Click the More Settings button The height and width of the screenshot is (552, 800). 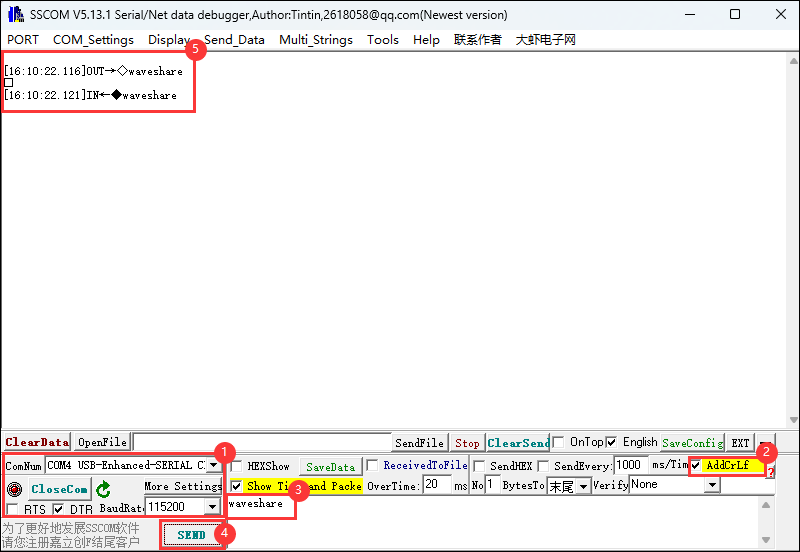pos(183,486)
